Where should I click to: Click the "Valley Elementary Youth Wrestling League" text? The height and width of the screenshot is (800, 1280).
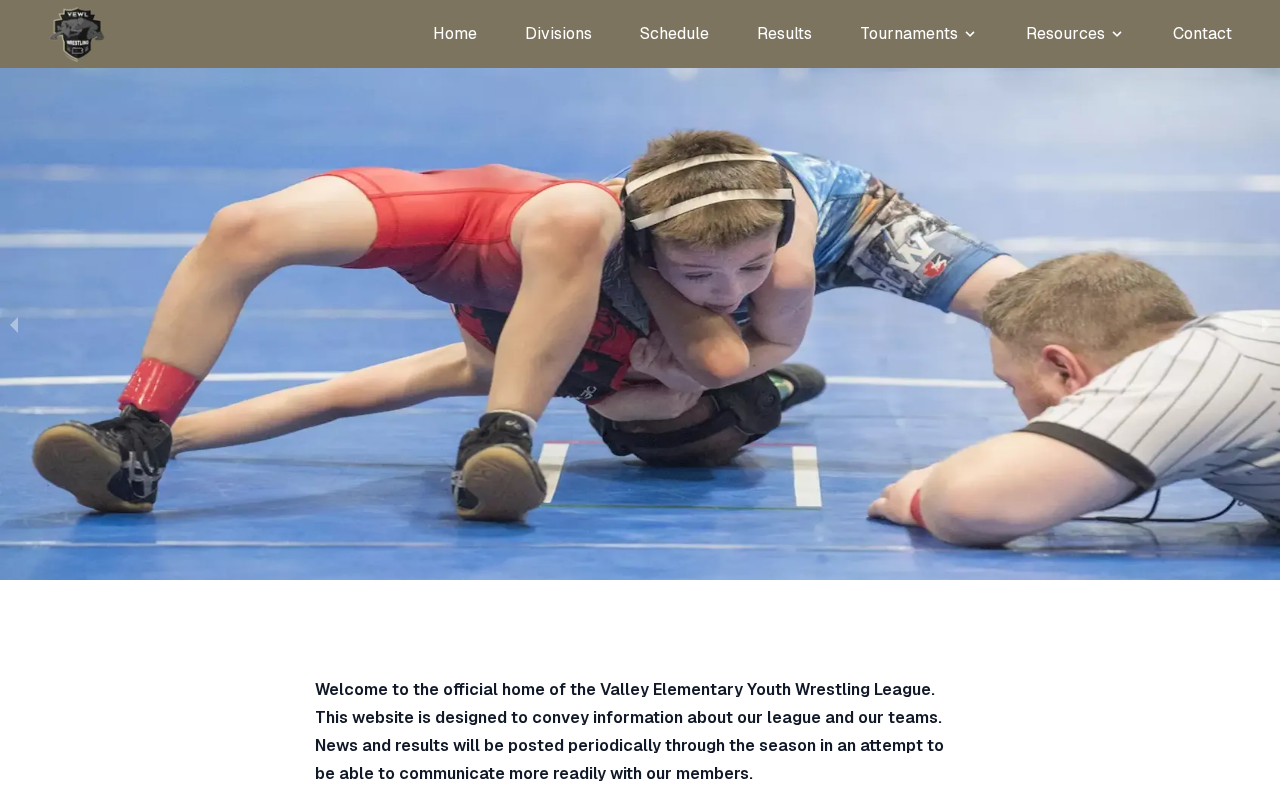click(765, 690)
